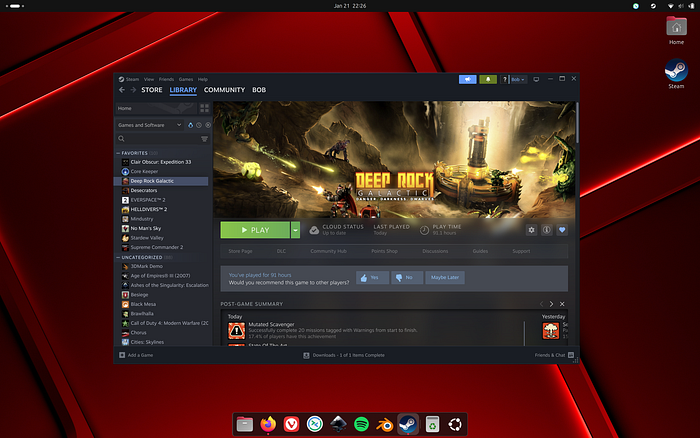
Task: Open the Community Hub link
Action: click(329, 251)
